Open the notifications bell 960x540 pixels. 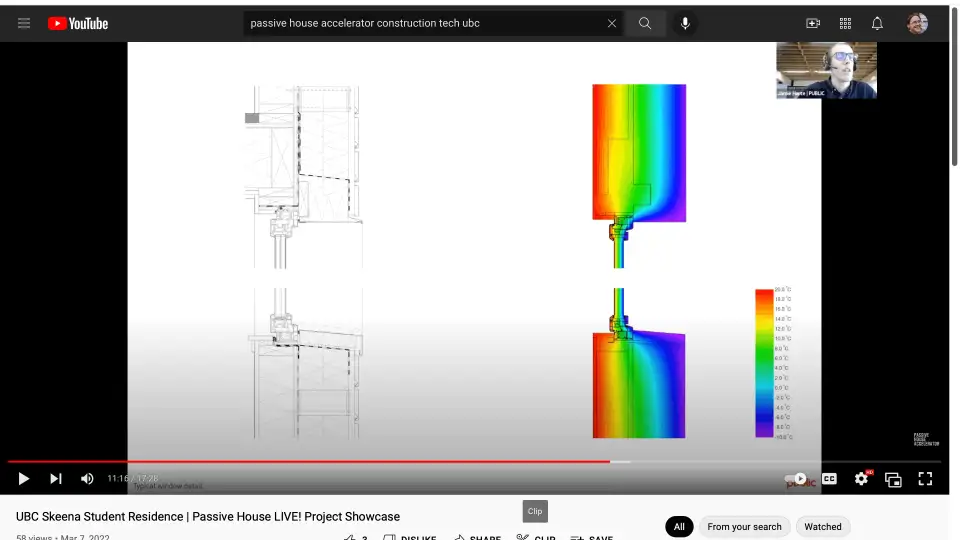877,23
